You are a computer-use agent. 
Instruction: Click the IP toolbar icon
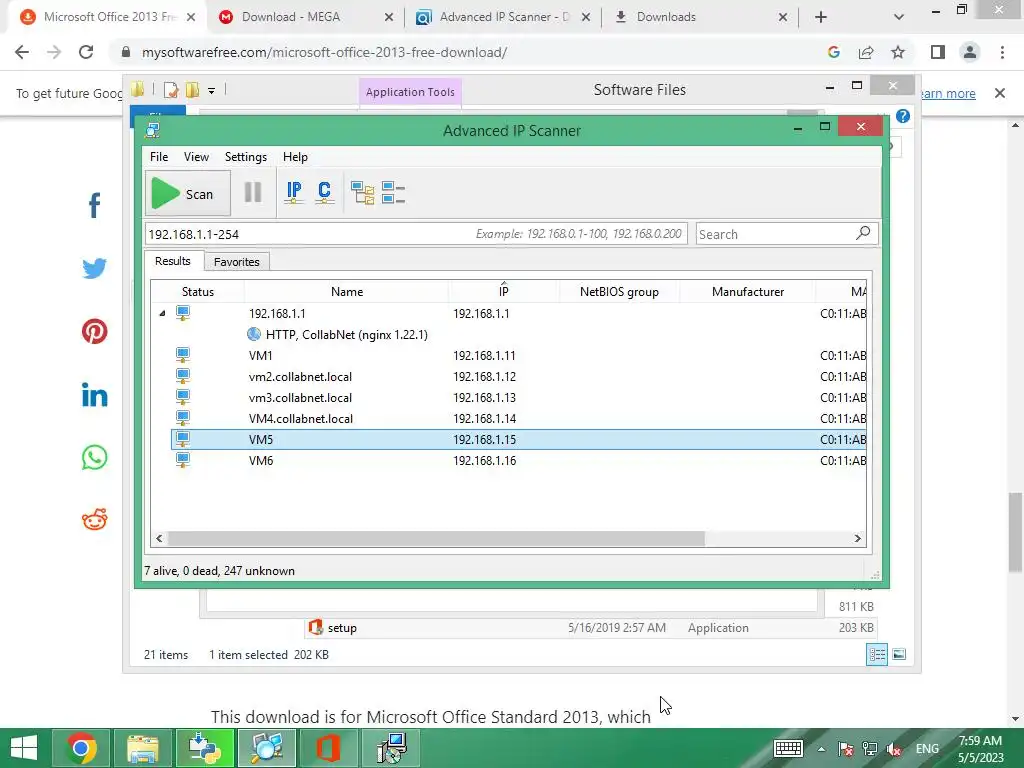pos(294,193)
